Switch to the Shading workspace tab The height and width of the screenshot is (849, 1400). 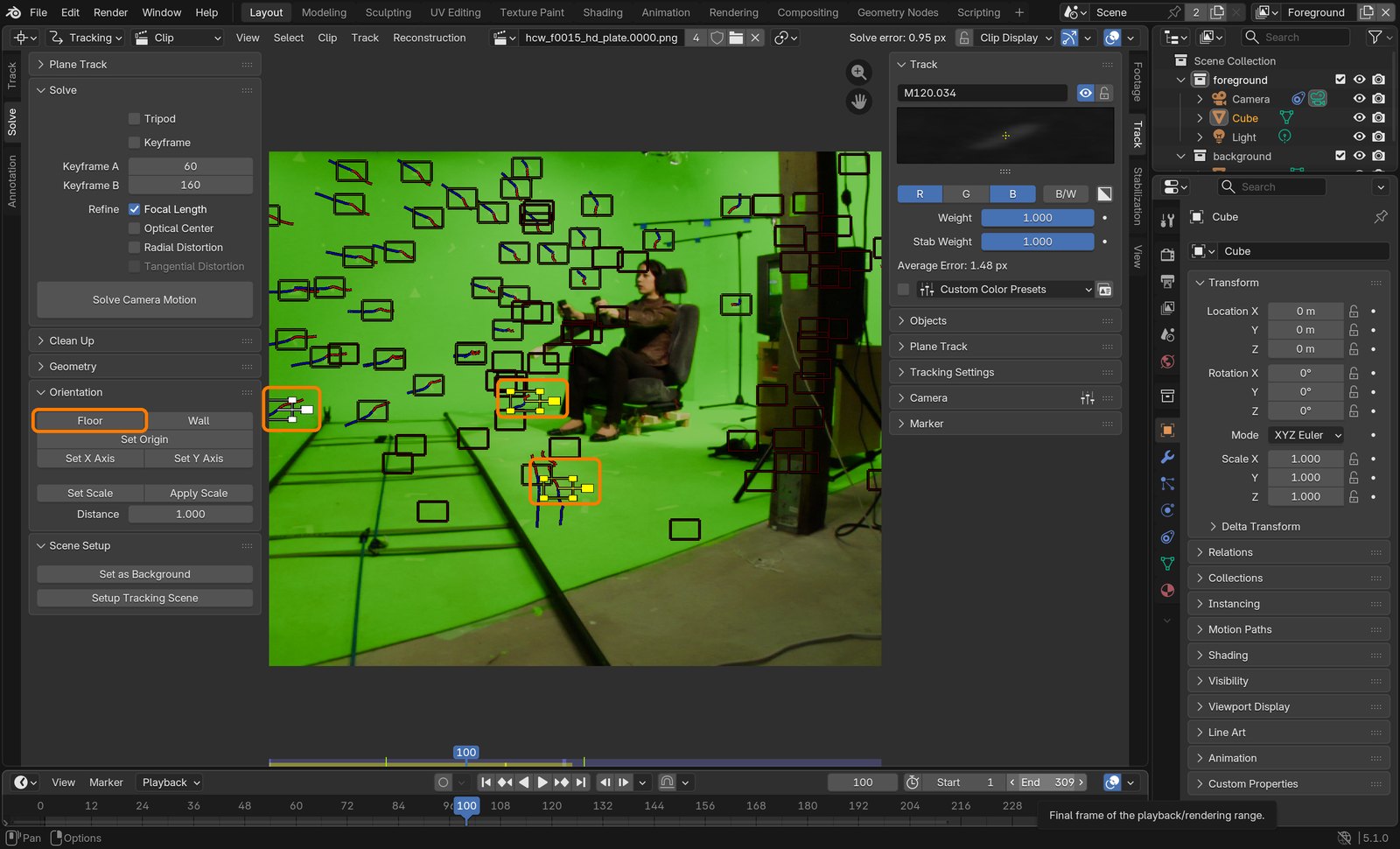pos(603,12)
